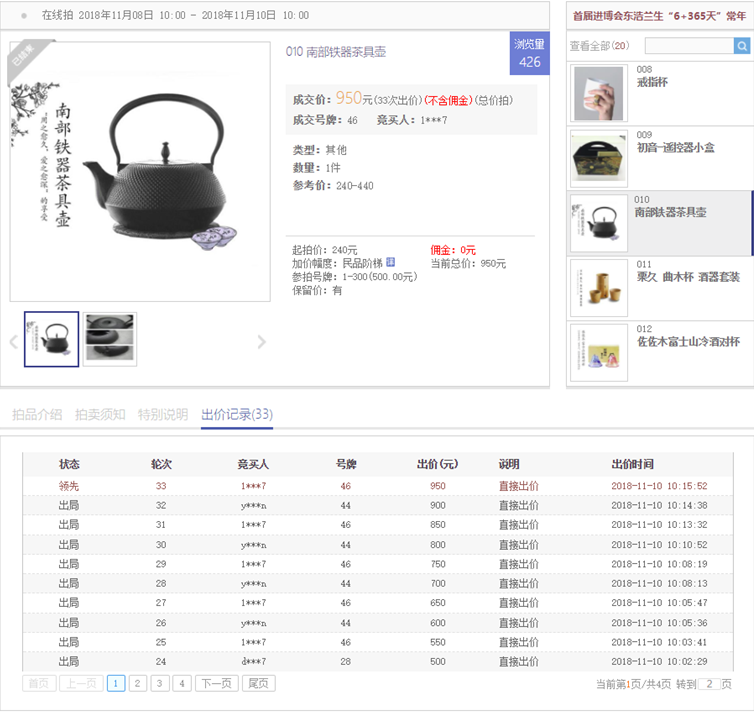754x712 pixels.
Task: Click bid amount 750 in round 29 row
Action: 438,564
